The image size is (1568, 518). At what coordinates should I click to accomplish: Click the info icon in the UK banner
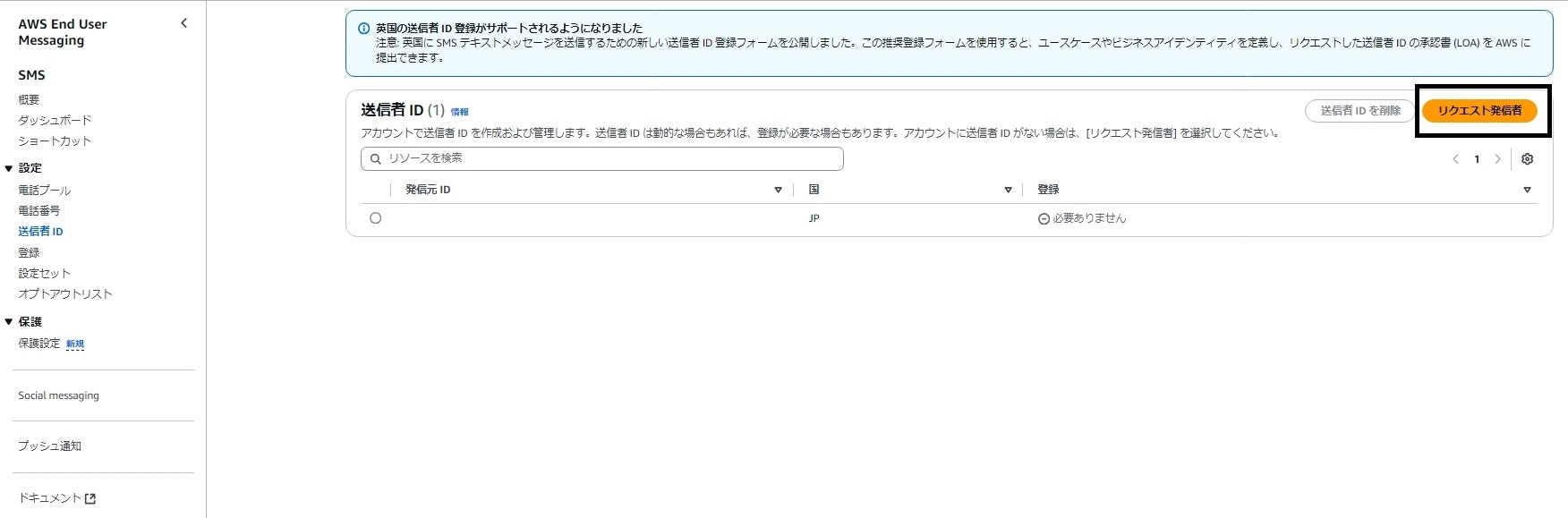click(363, 29)
